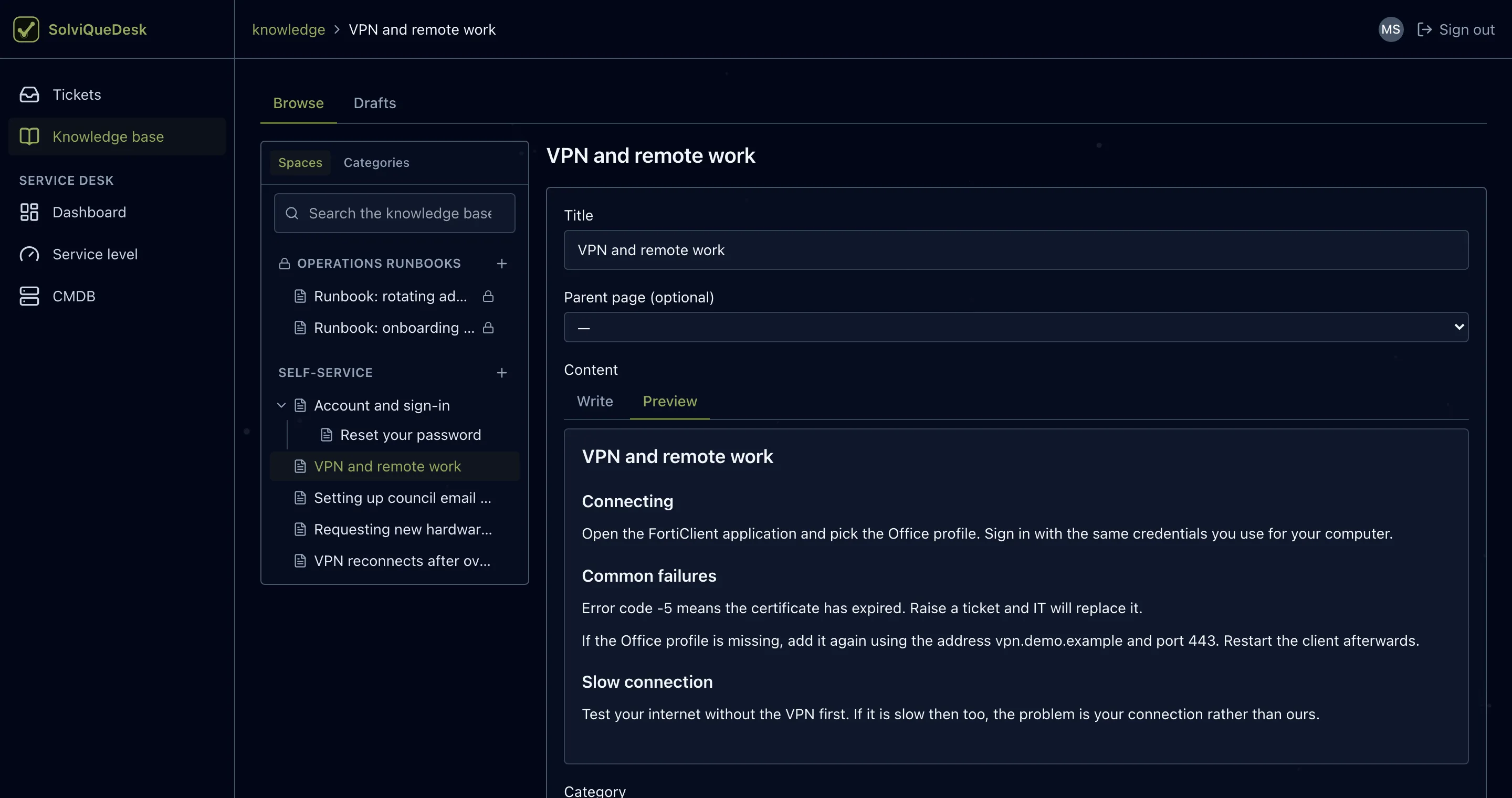Image resolution: width=1512 pixels, height=798 pixels.
Task: Open the Parent page dropdown
Action: 1016,327
